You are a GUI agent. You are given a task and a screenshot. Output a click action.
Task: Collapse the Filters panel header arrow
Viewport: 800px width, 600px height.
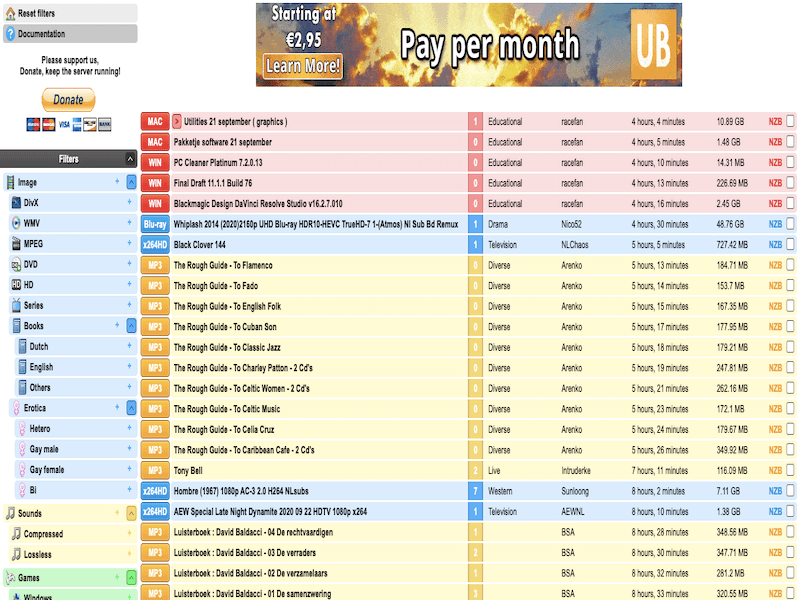(x=130, y=159)
